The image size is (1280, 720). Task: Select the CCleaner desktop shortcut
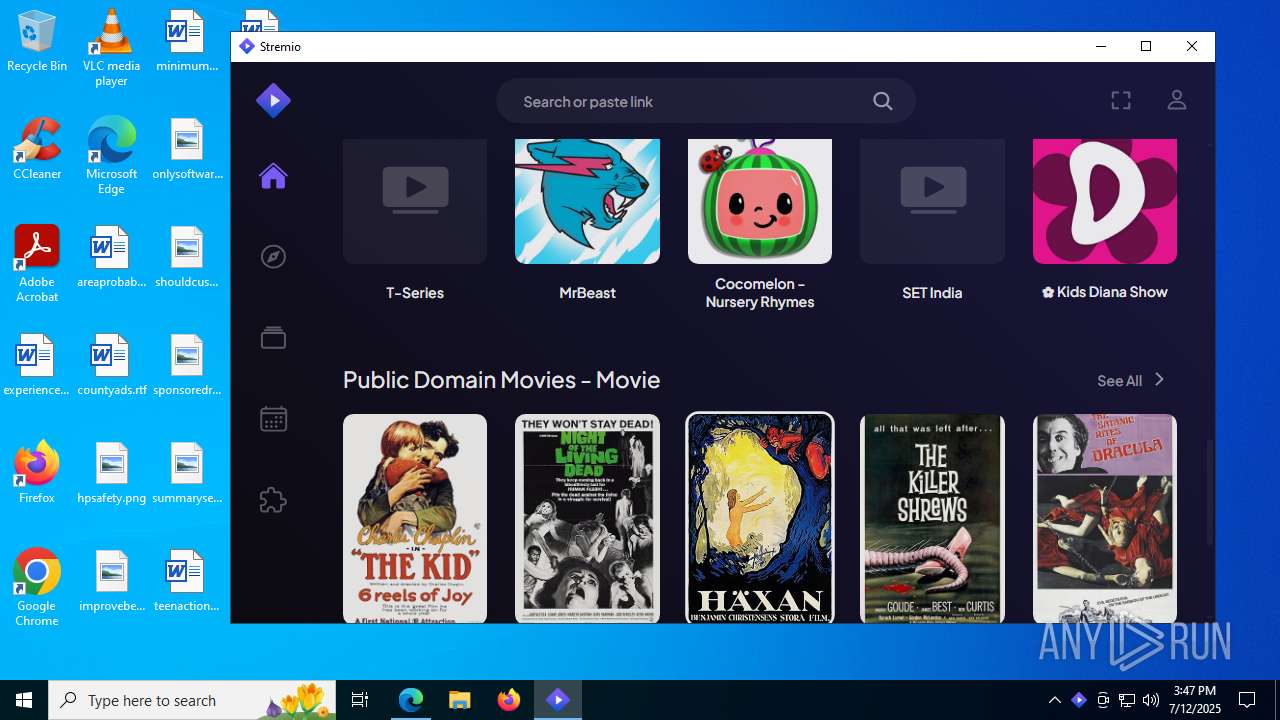[x=37, y=149]
